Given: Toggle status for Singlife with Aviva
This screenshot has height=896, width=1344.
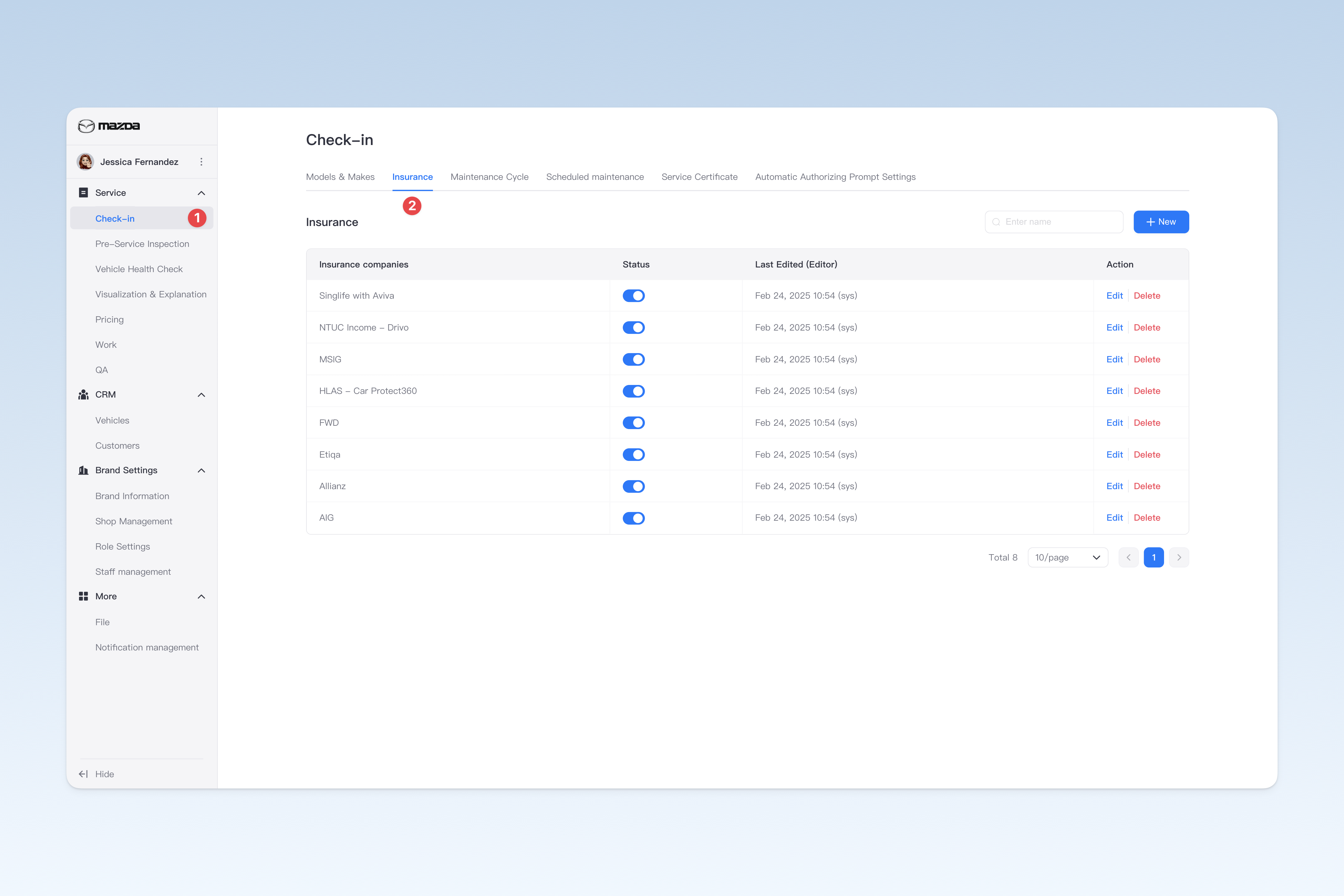Looking at the screenshot, I should pyautogui.click(x=633, y=296).
